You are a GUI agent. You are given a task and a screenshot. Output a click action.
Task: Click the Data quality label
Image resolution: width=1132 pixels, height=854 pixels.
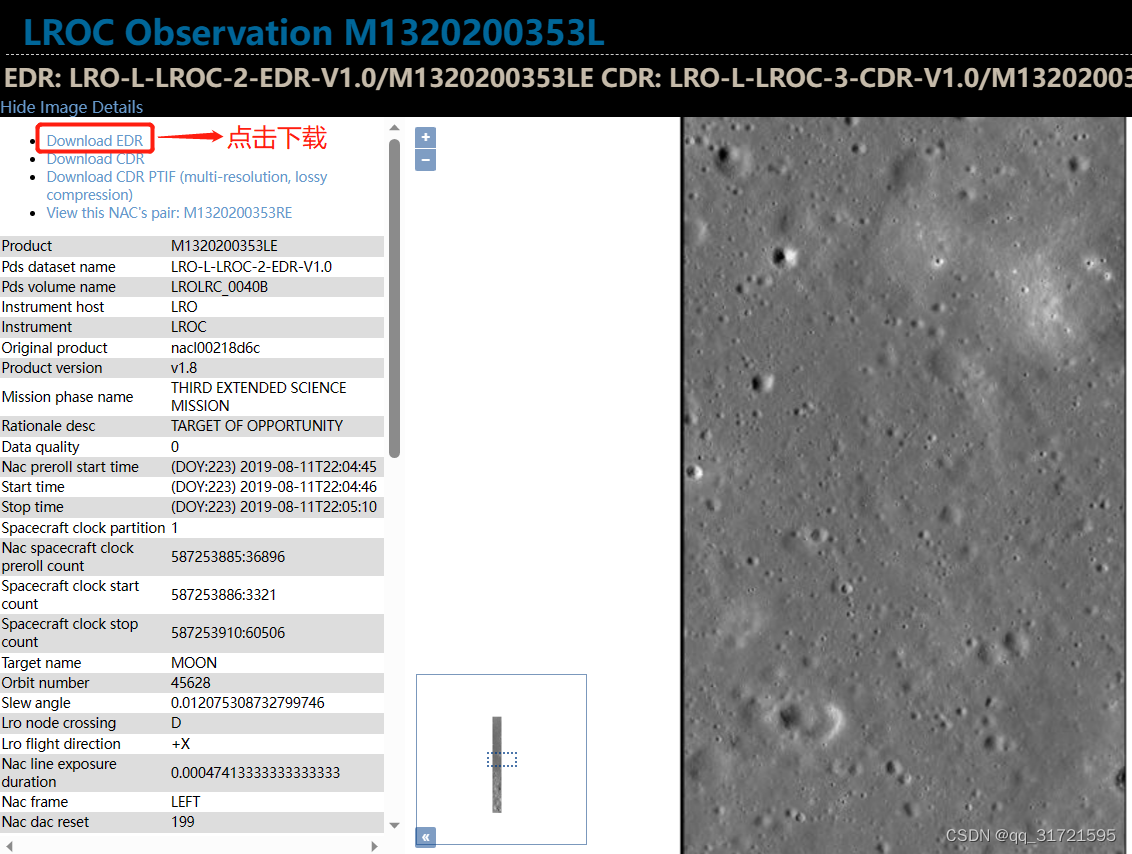tap(40, 447)
